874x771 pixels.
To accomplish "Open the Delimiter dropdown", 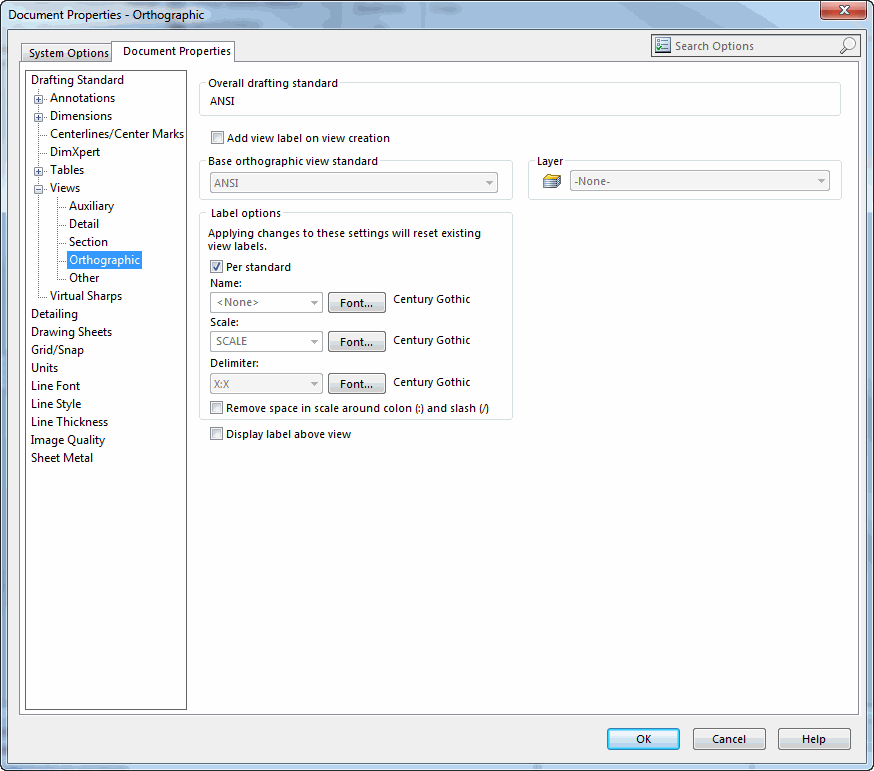I will pos(266,384).
